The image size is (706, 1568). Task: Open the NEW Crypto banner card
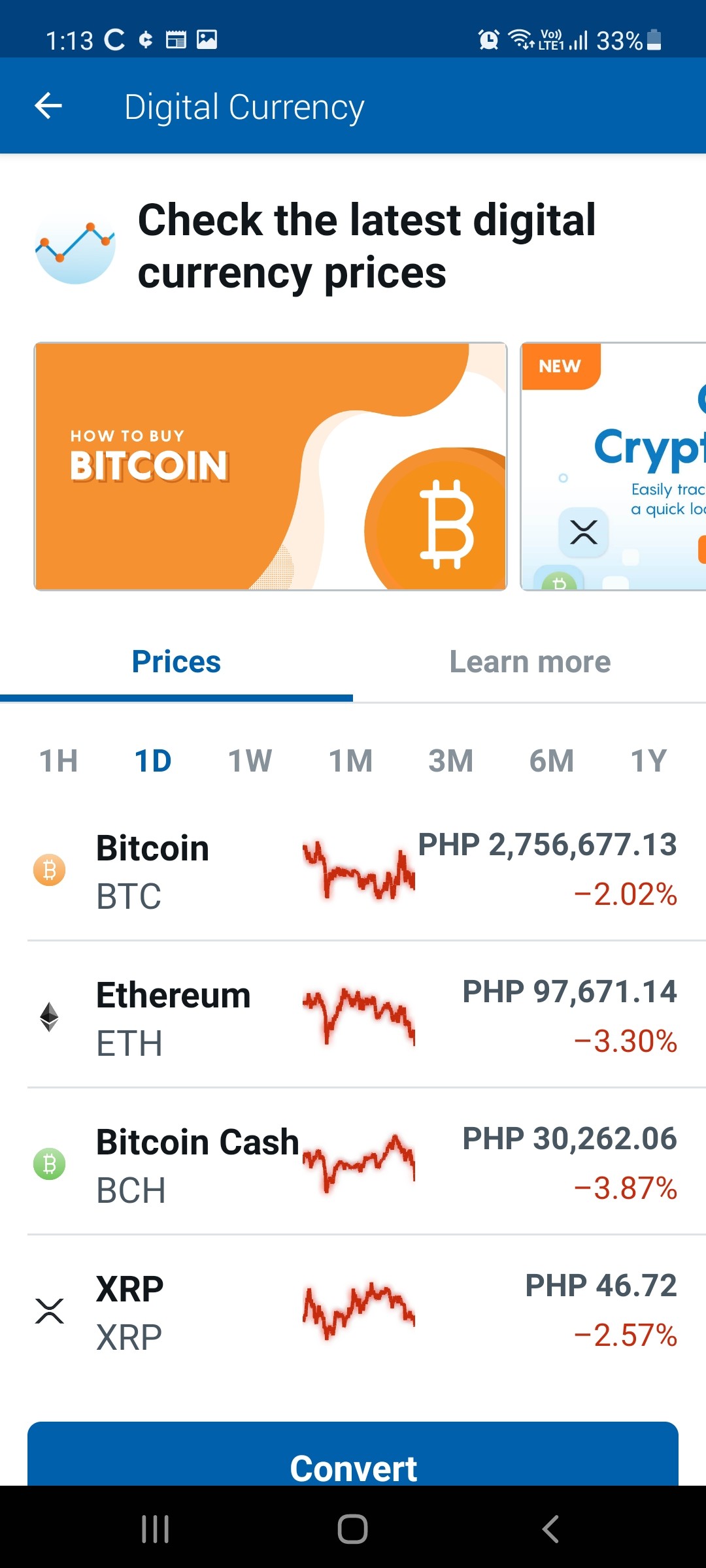(613, 466)
